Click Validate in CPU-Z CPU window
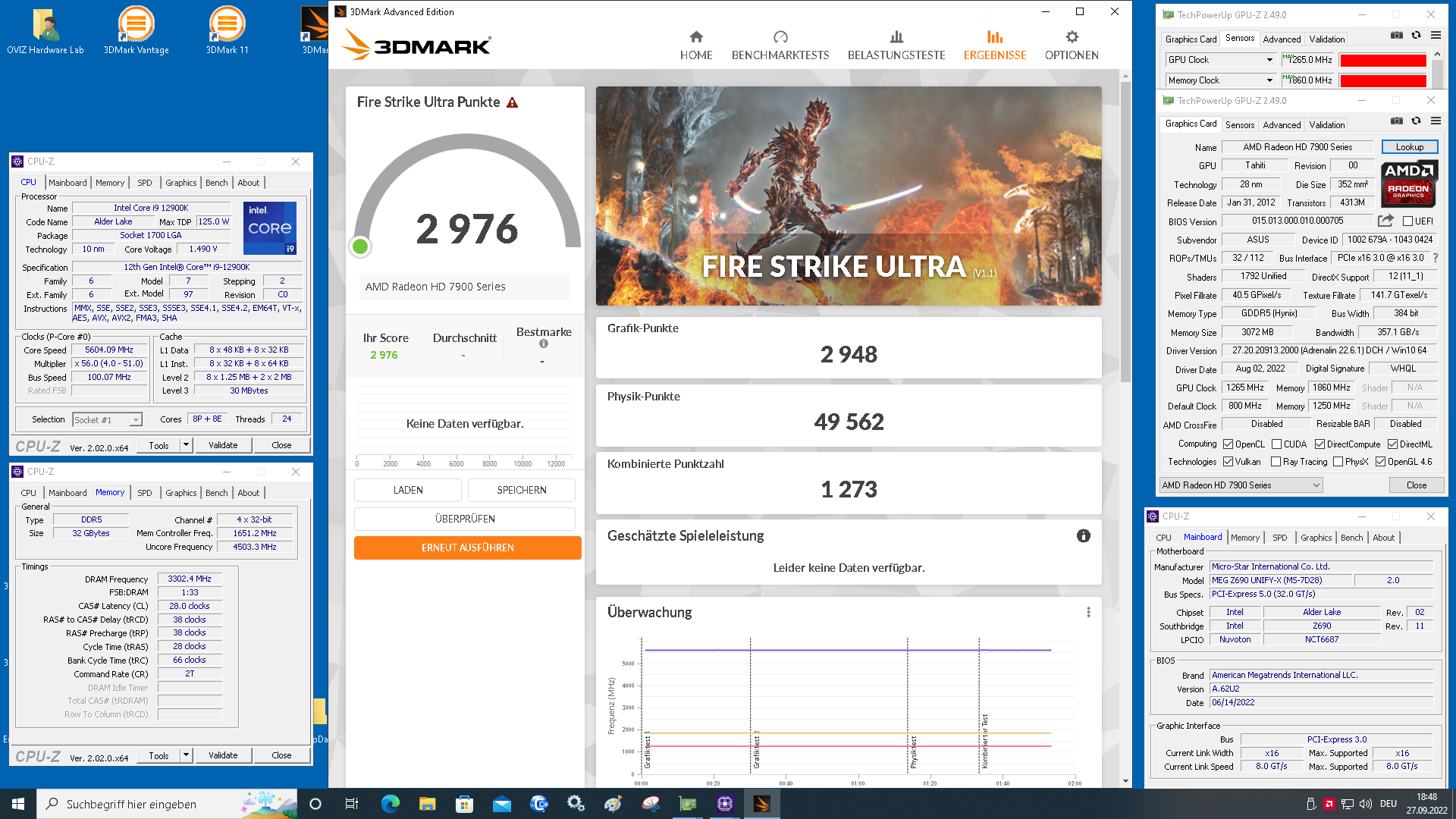Screen dimensions: 1456x819 (223, 445)
